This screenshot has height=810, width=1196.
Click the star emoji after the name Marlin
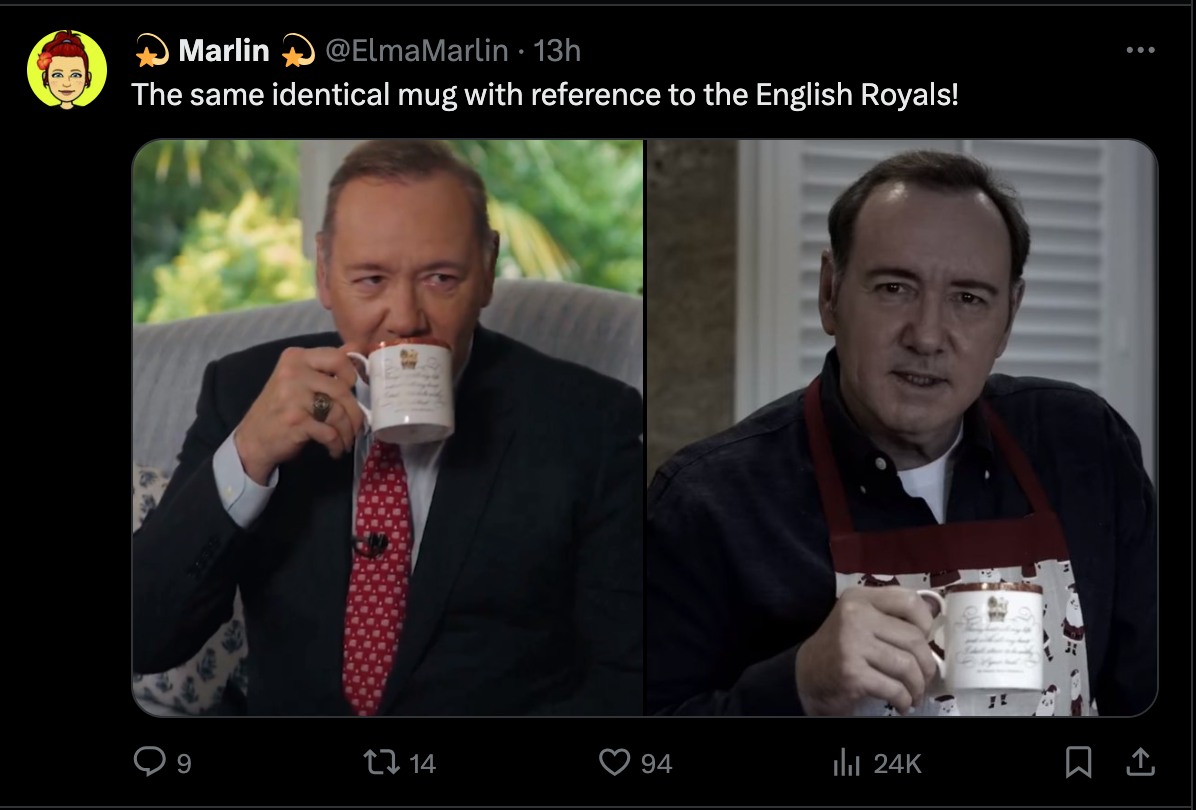pyautogui.click(x=297, y=50)
